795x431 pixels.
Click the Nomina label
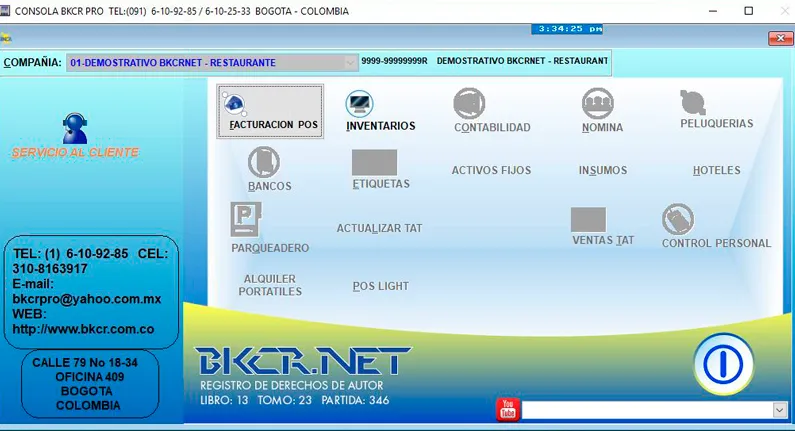tap(602, 127)
